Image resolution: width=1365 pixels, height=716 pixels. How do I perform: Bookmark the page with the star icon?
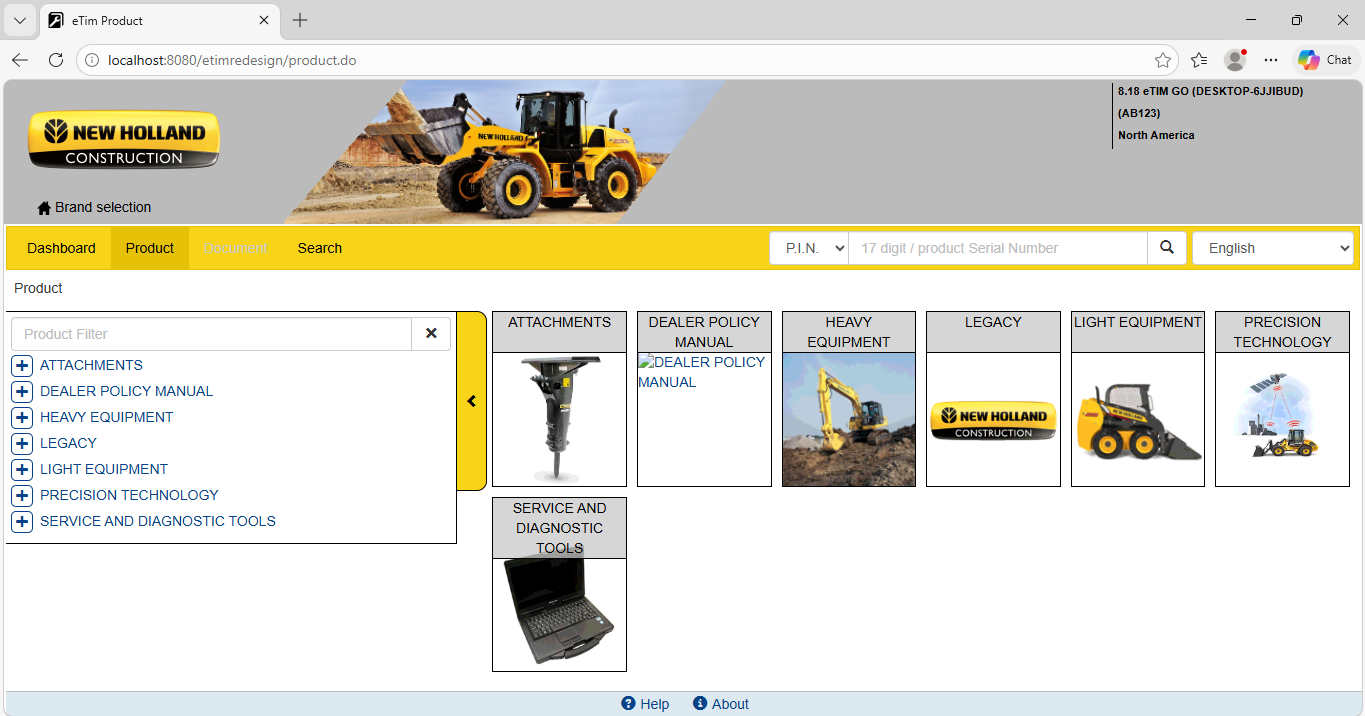[x=1163, y=60]
